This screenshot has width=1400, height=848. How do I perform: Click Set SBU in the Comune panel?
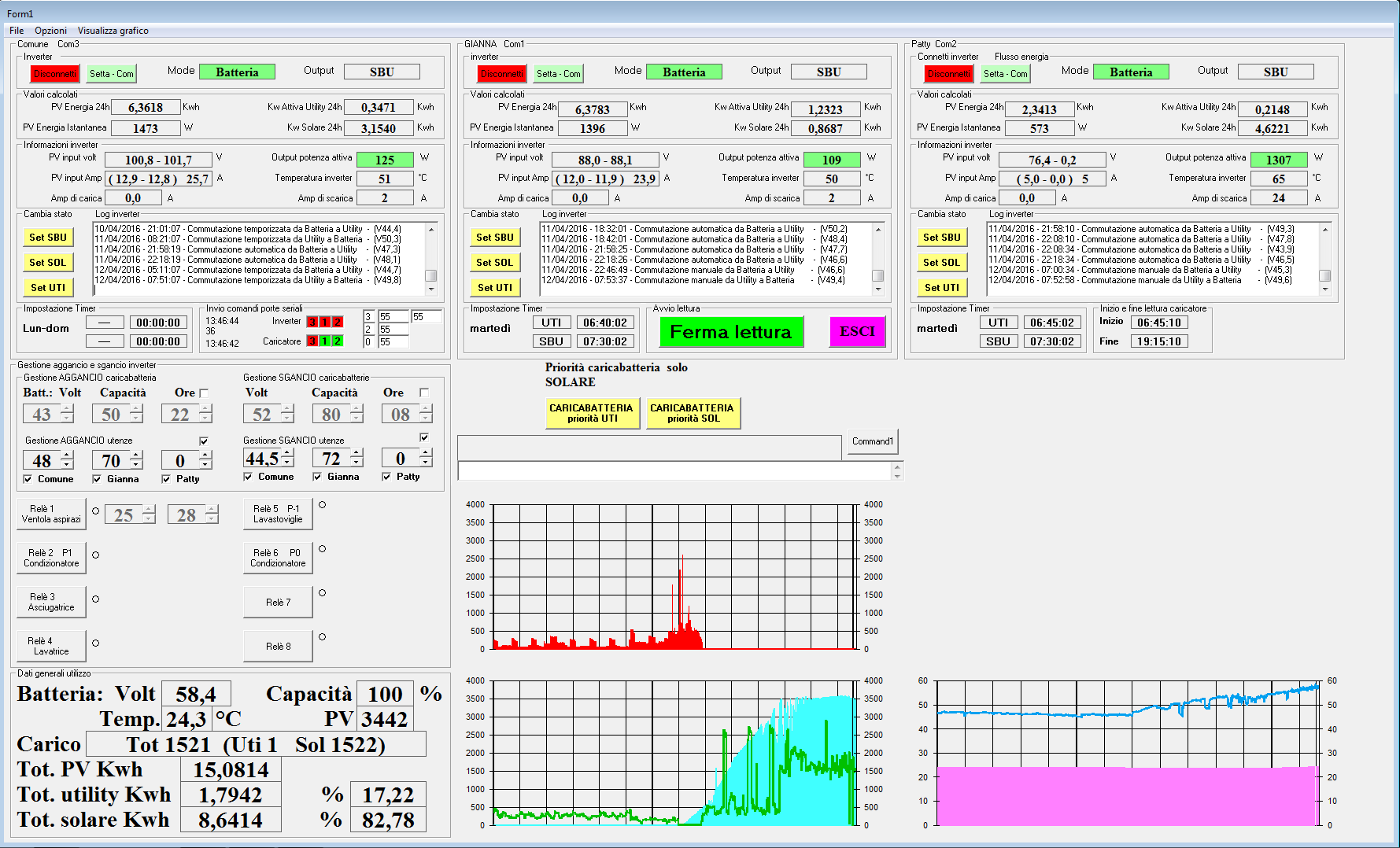(x=48, y=238)
